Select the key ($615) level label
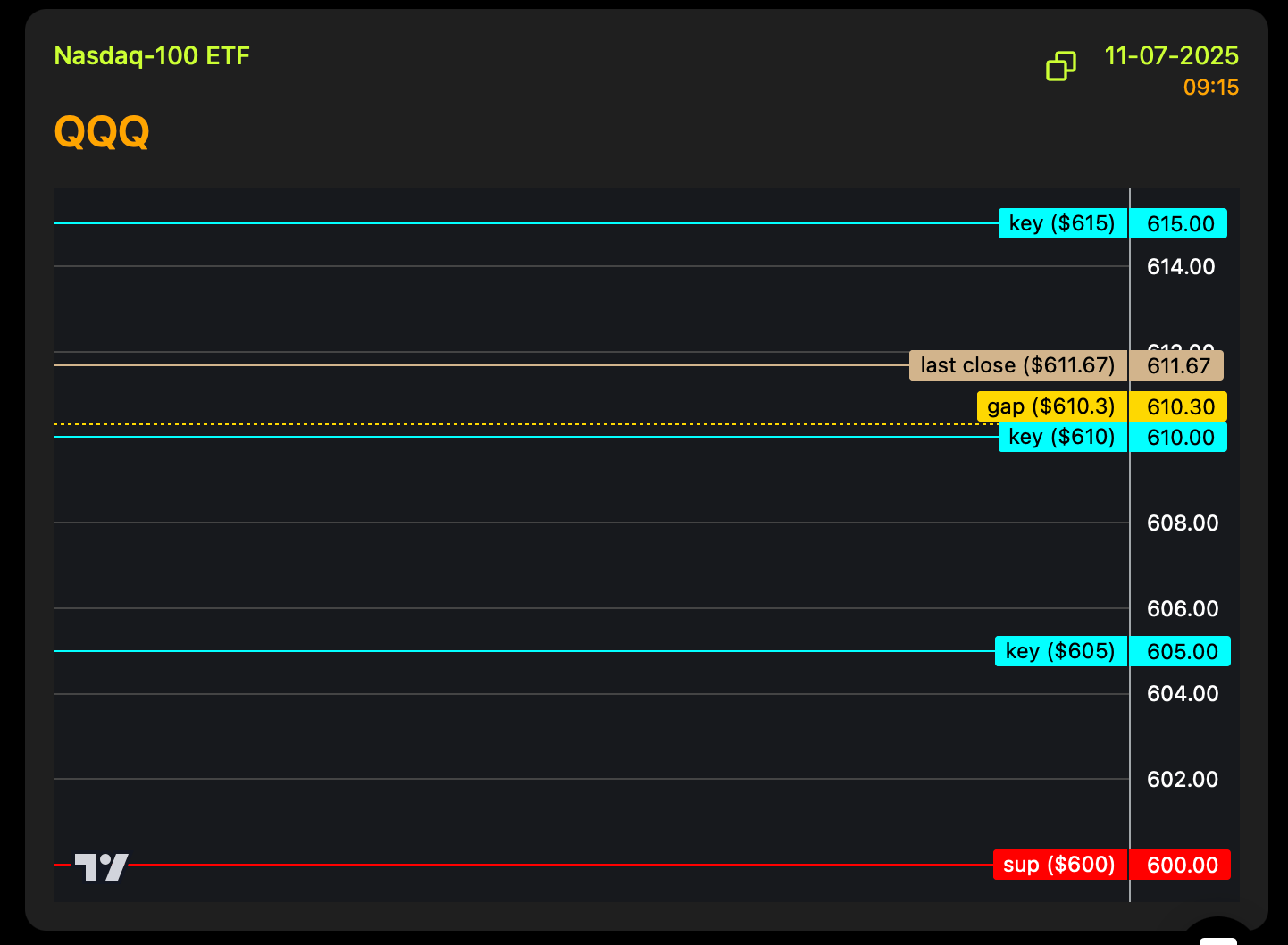This screenshot has height=945, width=1288. [x=1062, y=223]
